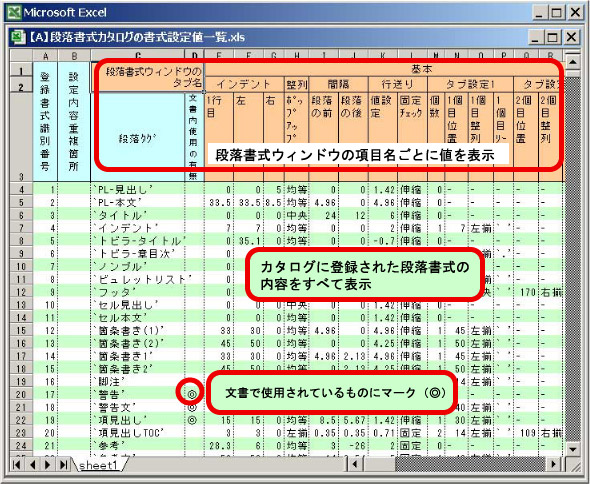The height and width of the screenshot is (484, 590).
Task: Click the Microsoft Excel application icon
Action: [14, 13]
